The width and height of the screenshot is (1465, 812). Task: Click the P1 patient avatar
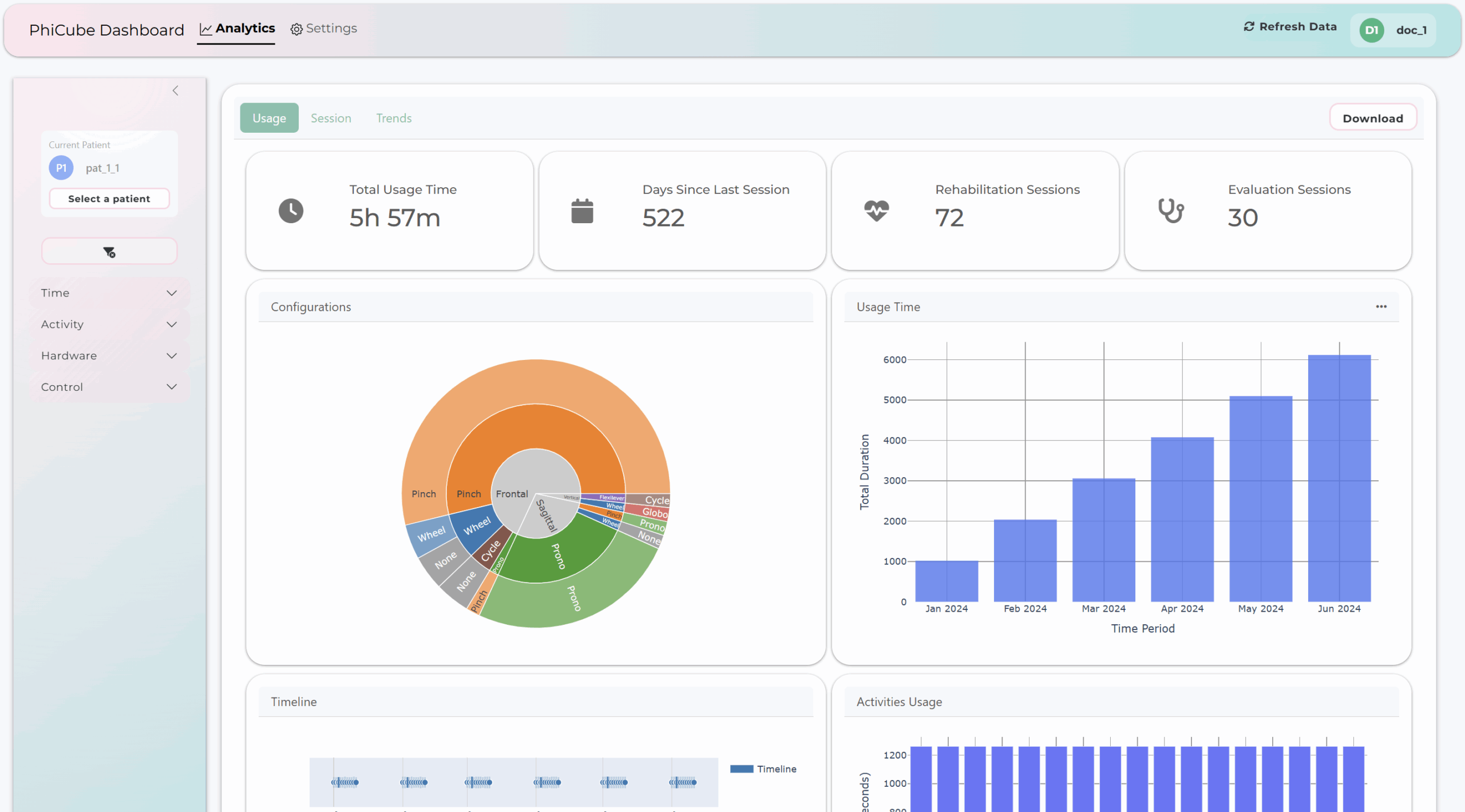(61, 168)
